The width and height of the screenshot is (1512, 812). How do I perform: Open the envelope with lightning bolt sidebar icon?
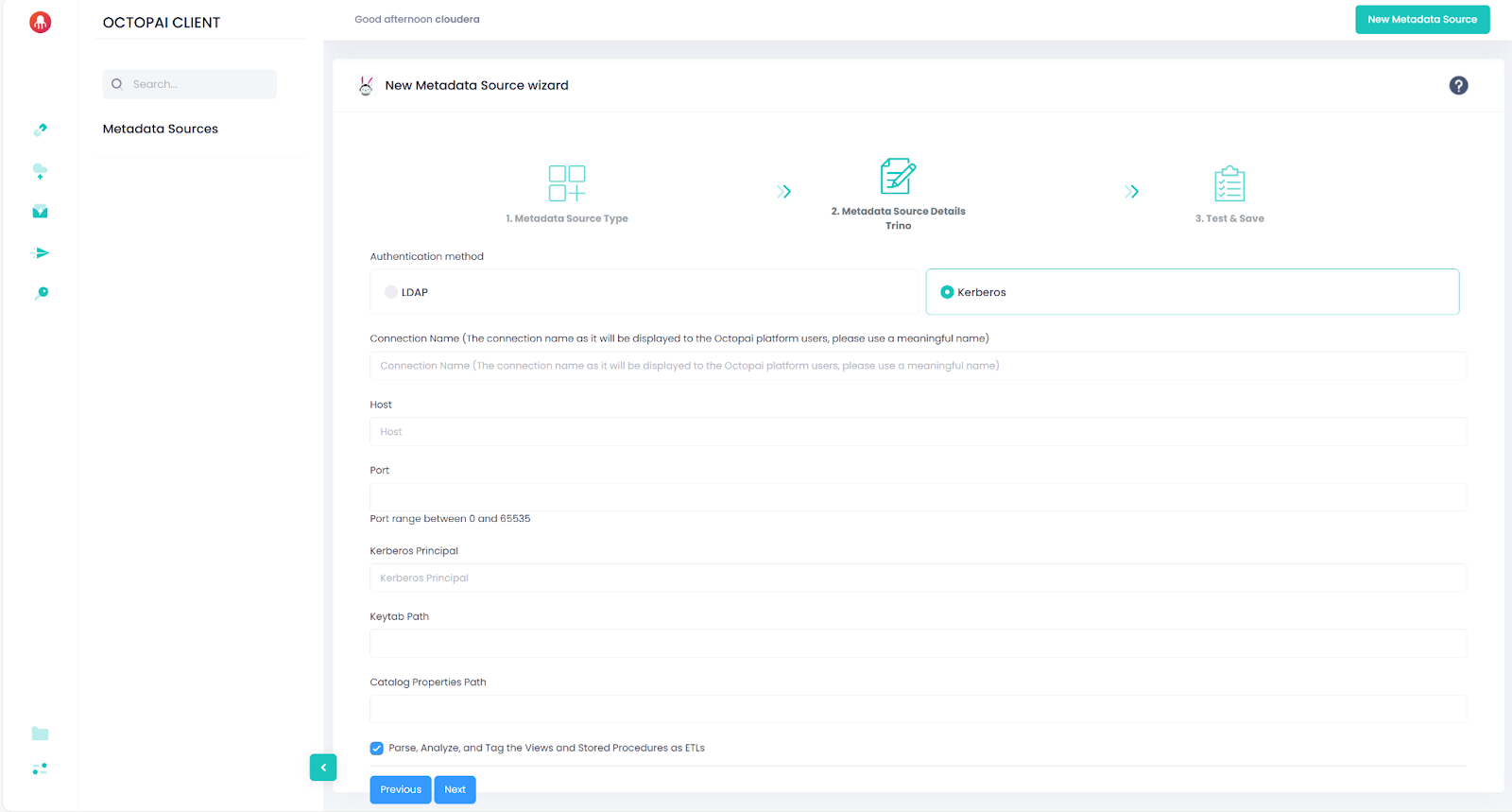40,212
